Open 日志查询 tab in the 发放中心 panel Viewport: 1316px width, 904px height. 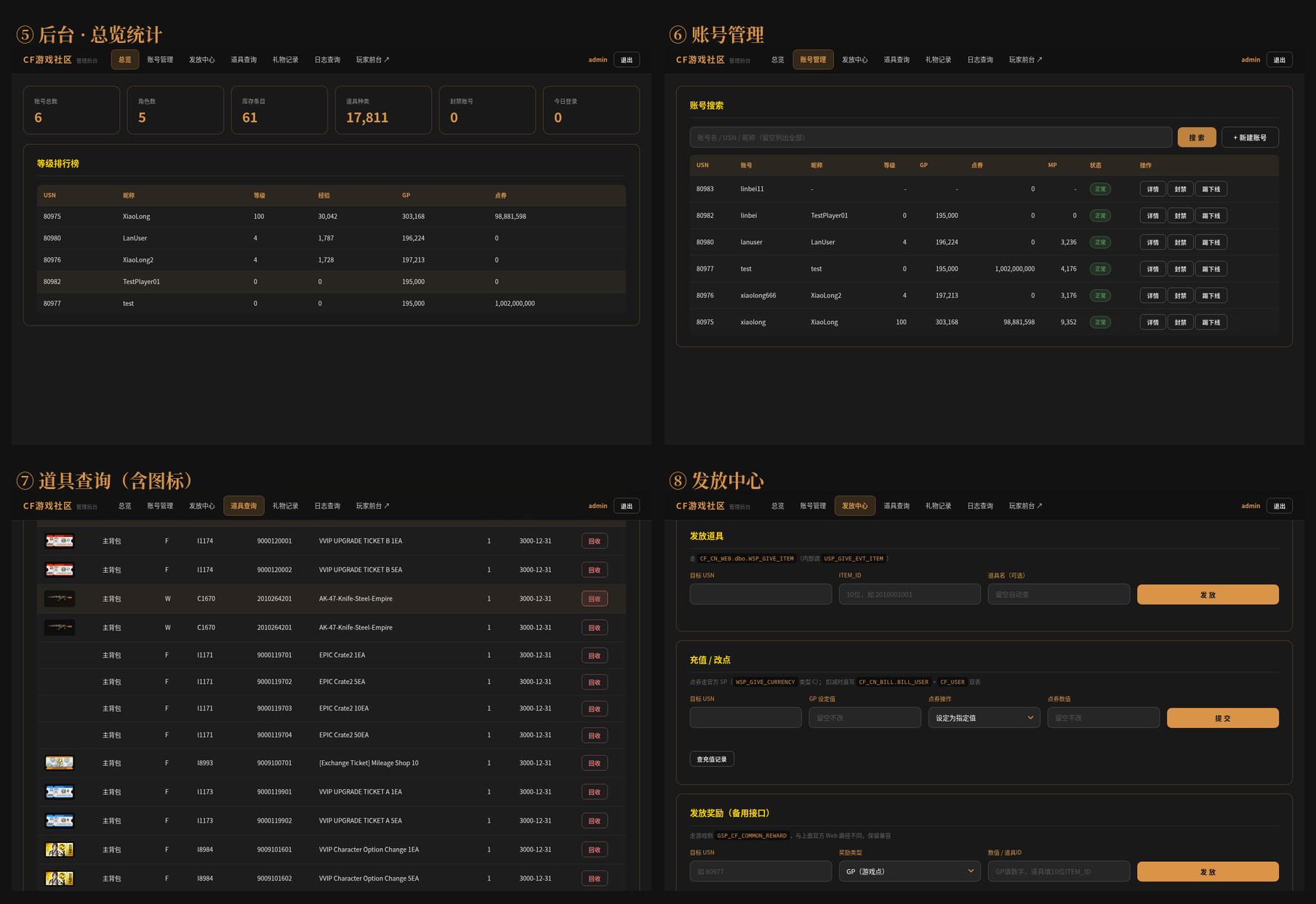tap(980, 506)
